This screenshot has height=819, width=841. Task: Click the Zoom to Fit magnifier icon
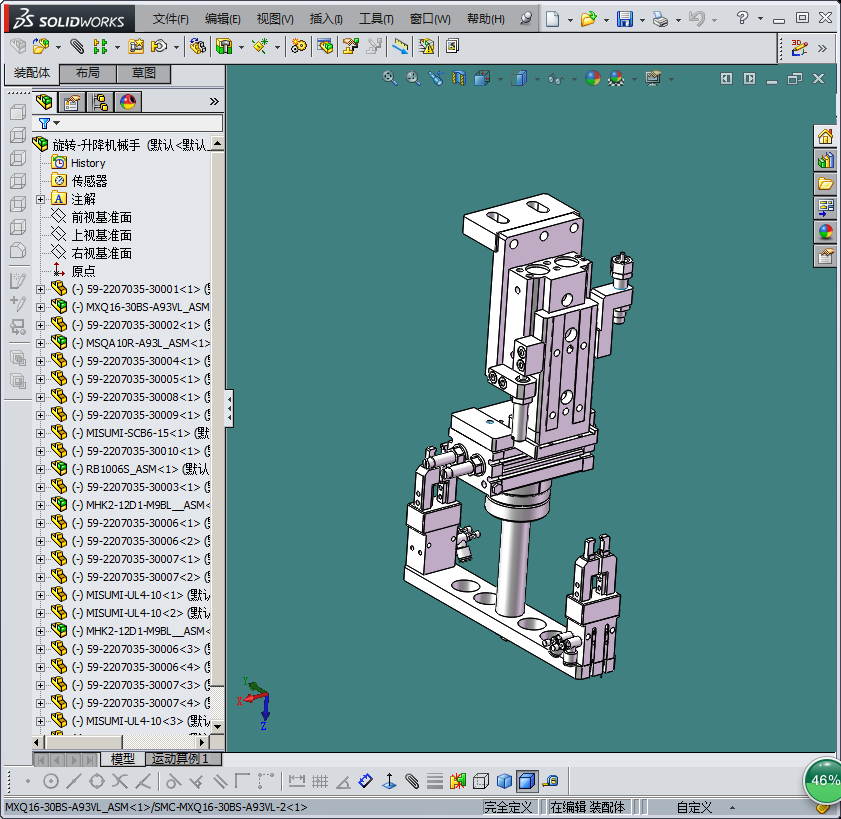point(390,78)
